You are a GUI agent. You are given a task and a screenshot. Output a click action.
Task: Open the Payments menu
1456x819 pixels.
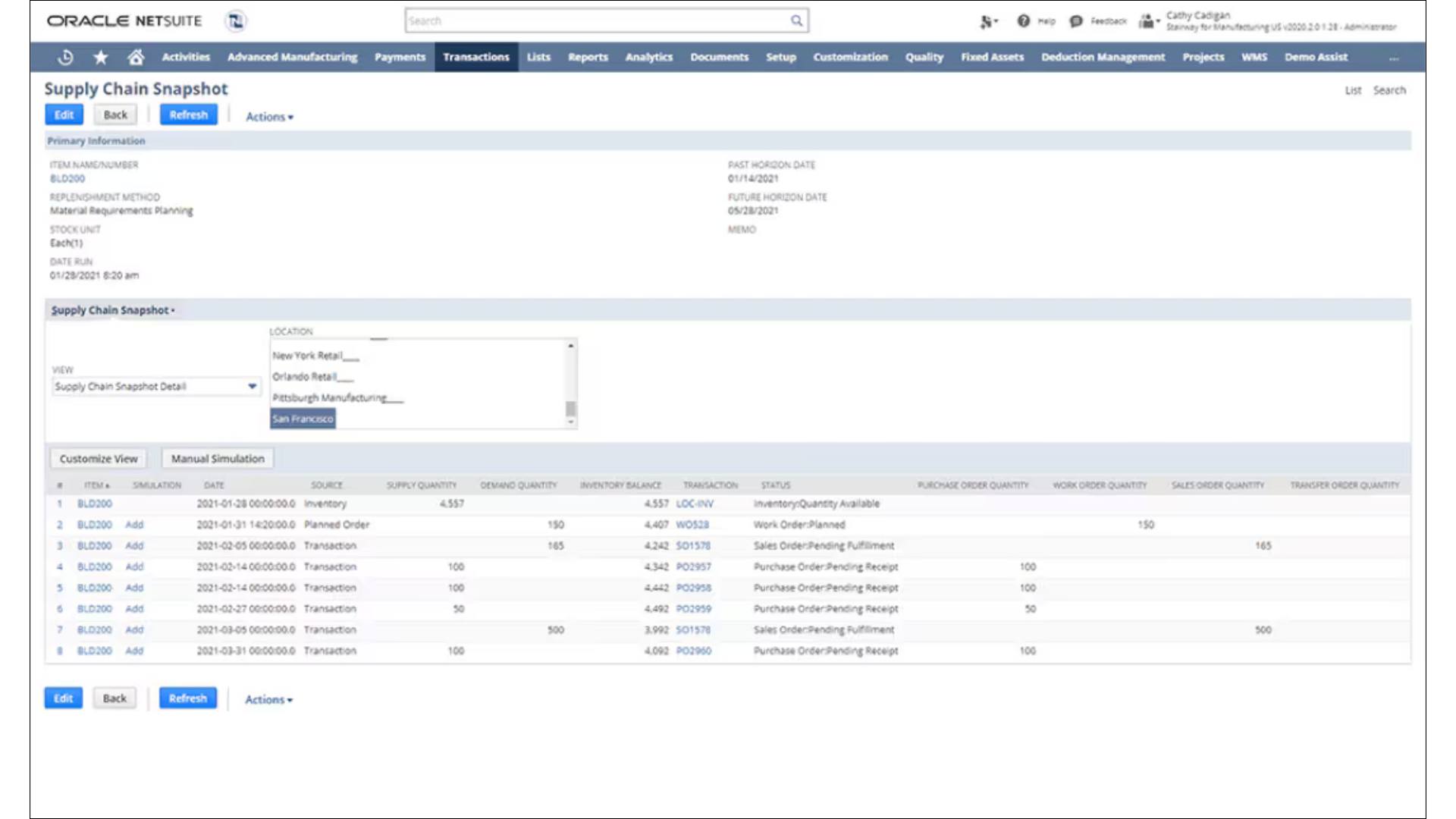[x=400, y=57]
